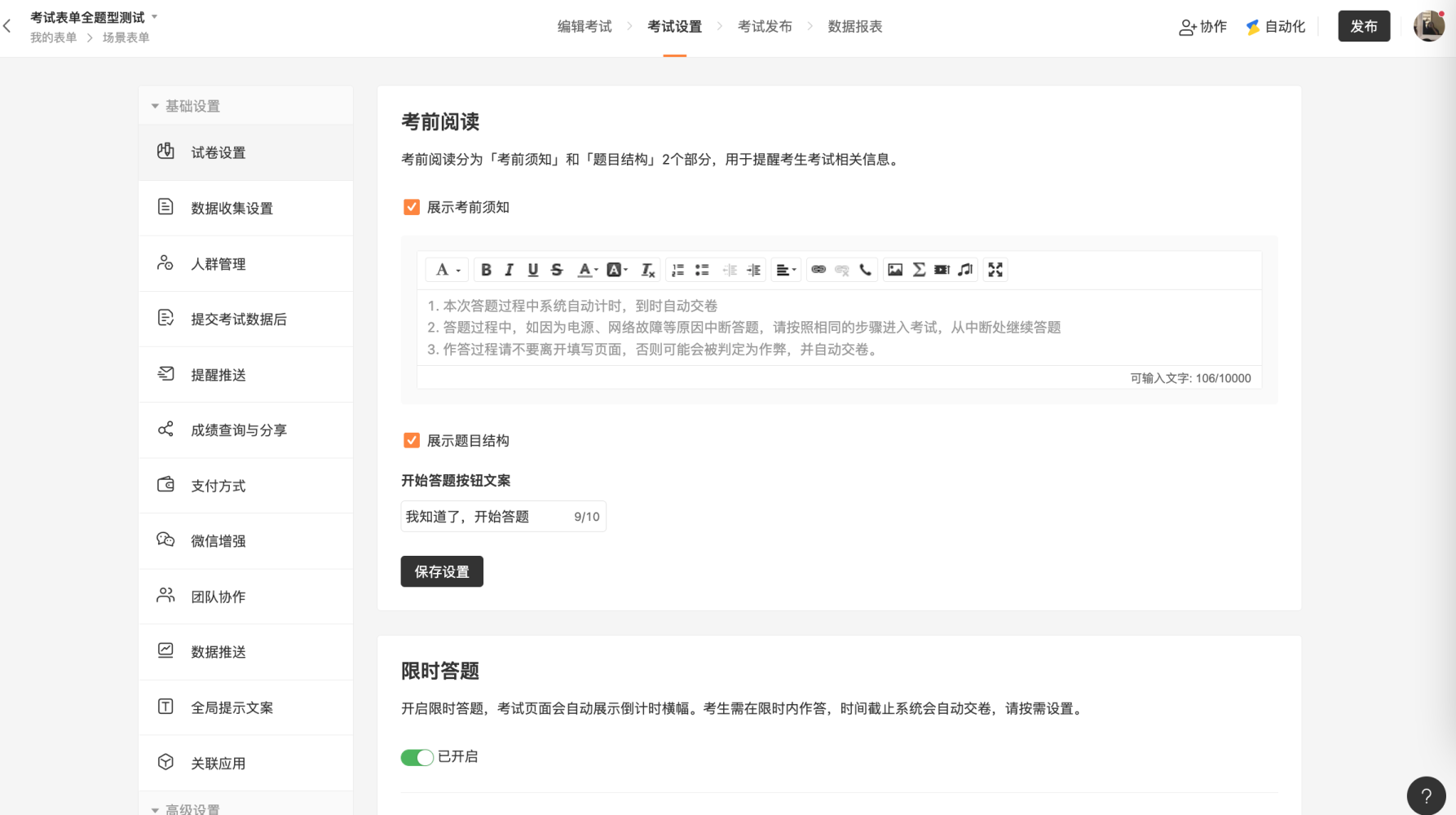1456x815 pixels.
Task: Open 数据收集设置 in the sidebar
Action: coord(245,208)
